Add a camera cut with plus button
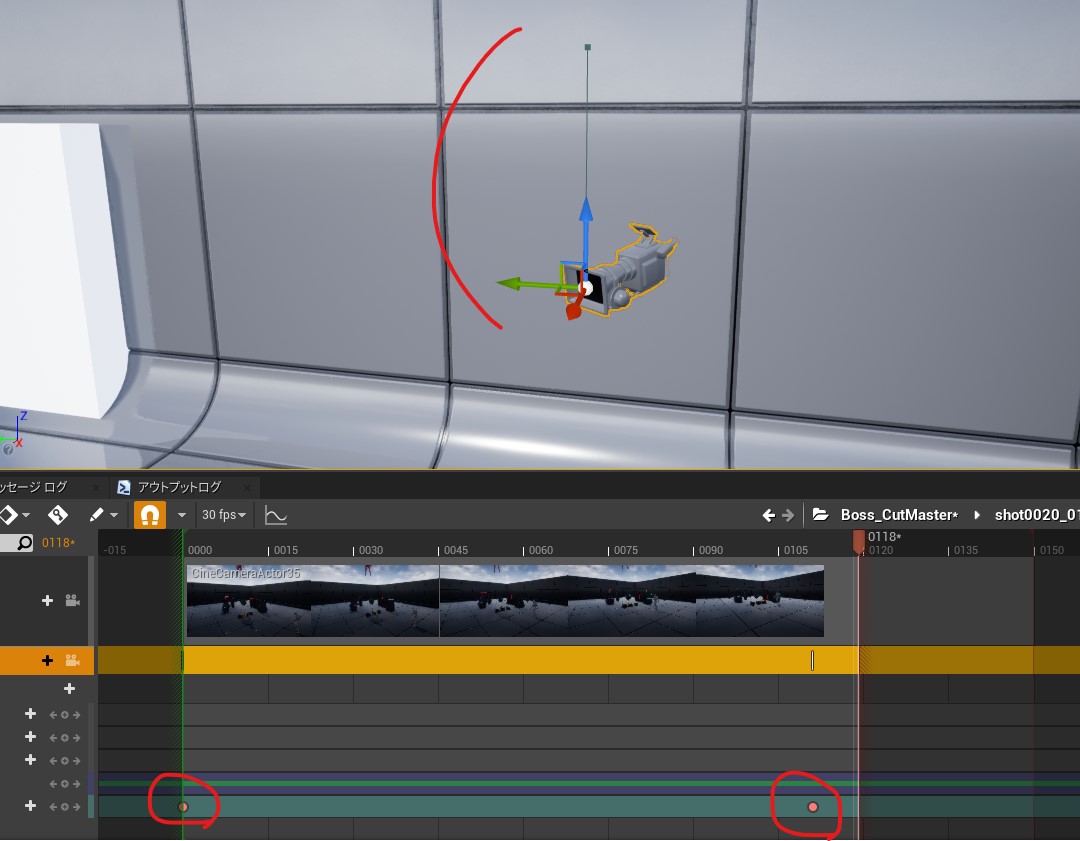Image resolution: width=1080 pixels, height=841 pixels. coord(48,601)
